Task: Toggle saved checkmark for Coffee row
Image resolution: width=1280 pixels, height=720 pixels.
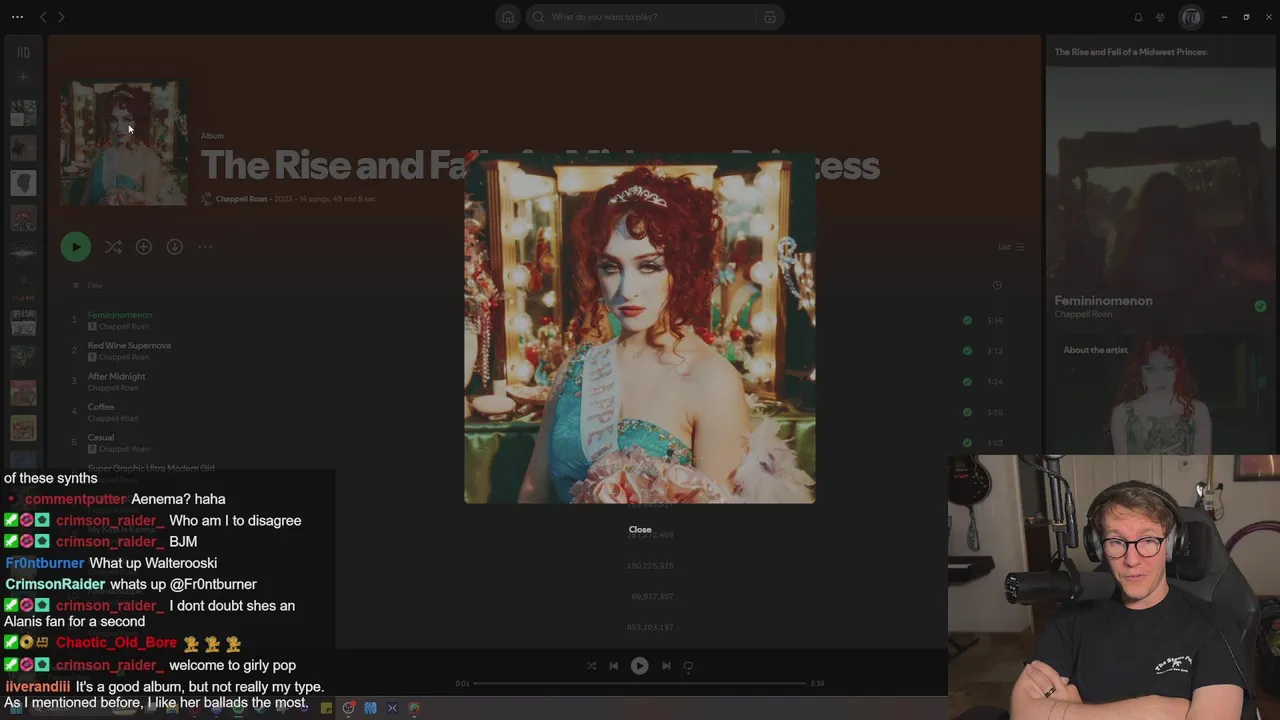Action: click(x=967, y=412)
